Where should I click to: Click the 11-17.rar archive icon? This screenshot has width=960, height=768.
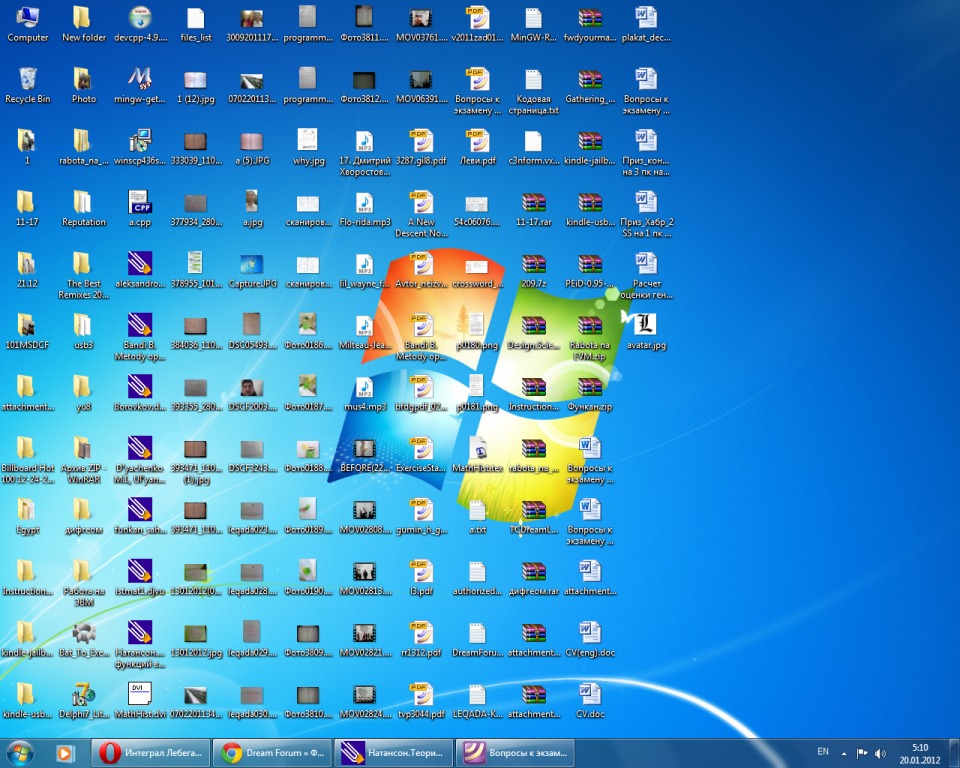(x=534, y=209)
